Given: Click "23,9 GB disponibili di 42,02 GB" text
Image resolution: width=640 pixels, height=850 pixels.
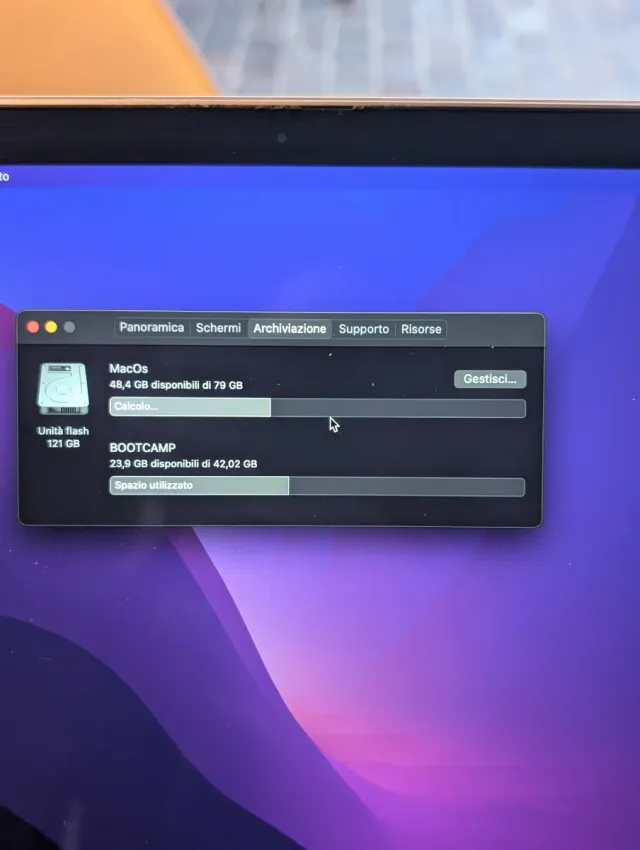Looking at the screenshot, I should (183, 464).
